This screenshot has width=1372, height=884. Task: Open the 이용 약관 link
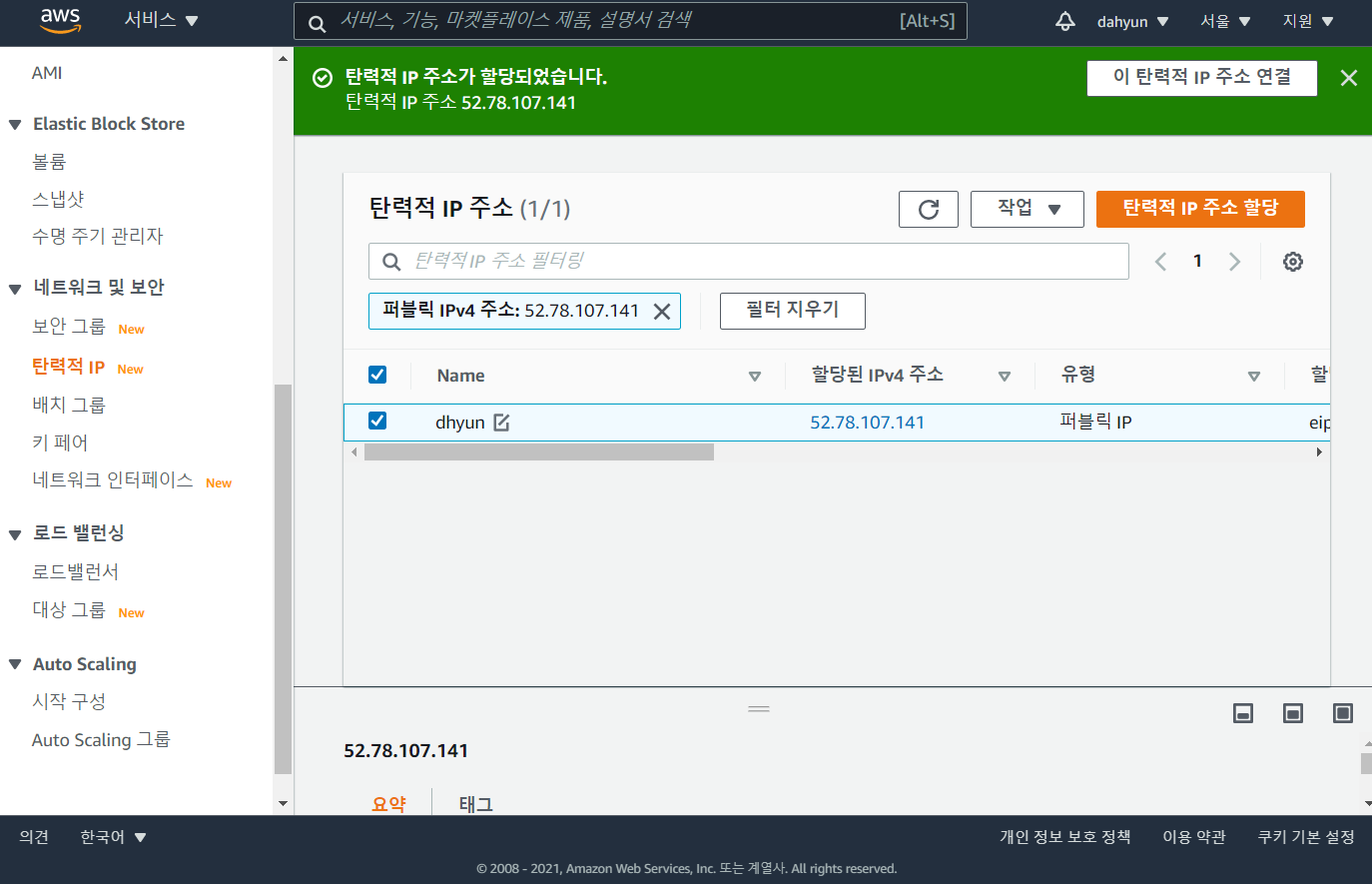[x=1194, y=837]
